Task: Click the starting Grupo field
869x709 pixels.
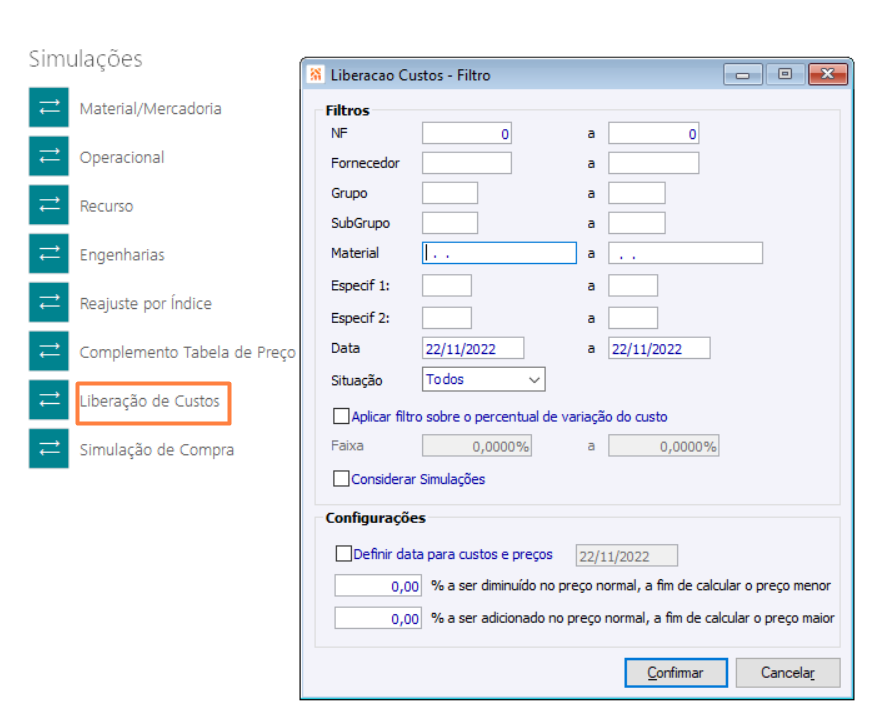Action: (449, 193)
